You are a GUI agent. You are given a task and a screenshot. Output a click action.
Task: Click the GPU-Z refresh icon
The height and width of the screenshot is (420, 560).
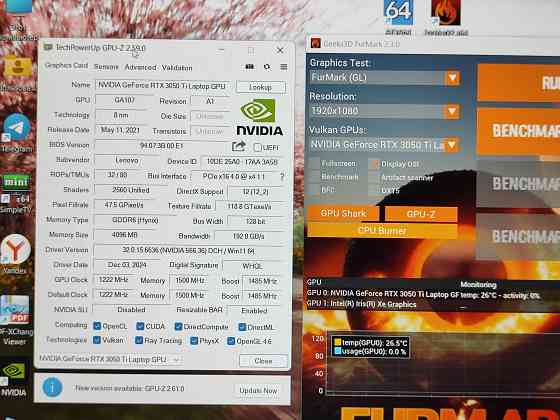coord(267,67)
